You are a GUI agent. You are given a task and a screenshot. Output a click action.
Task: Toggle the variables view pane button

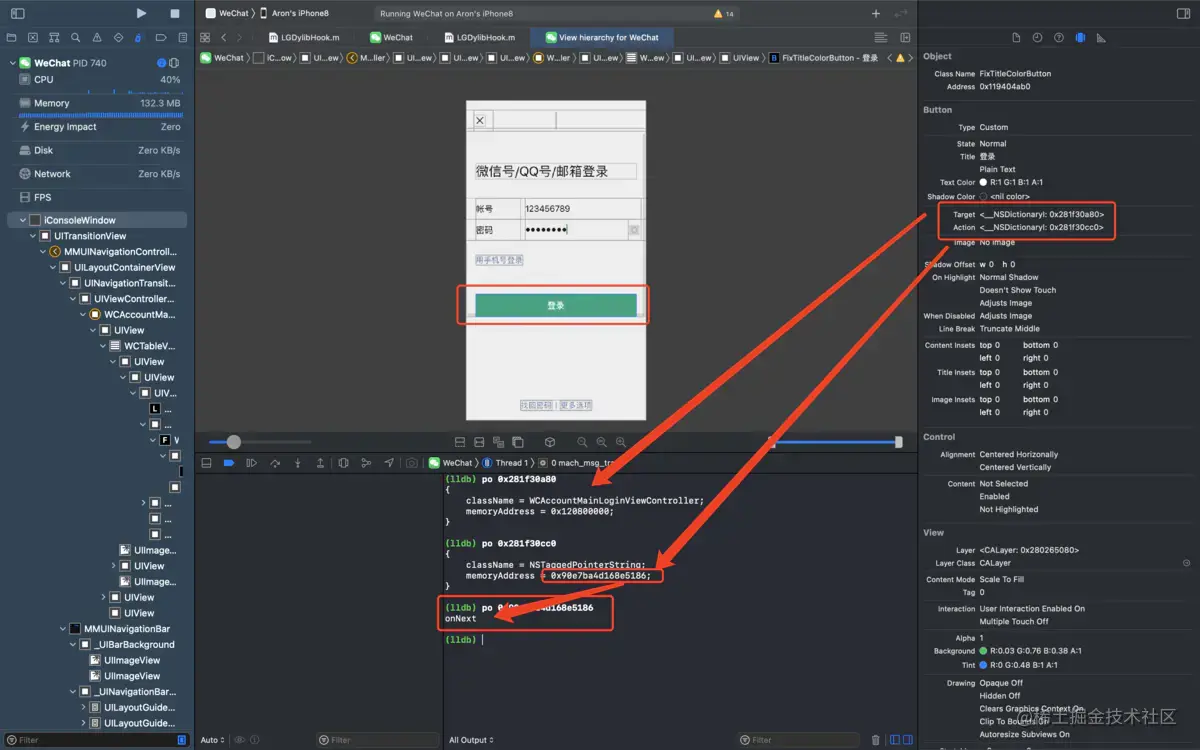[x=894, y=740]
